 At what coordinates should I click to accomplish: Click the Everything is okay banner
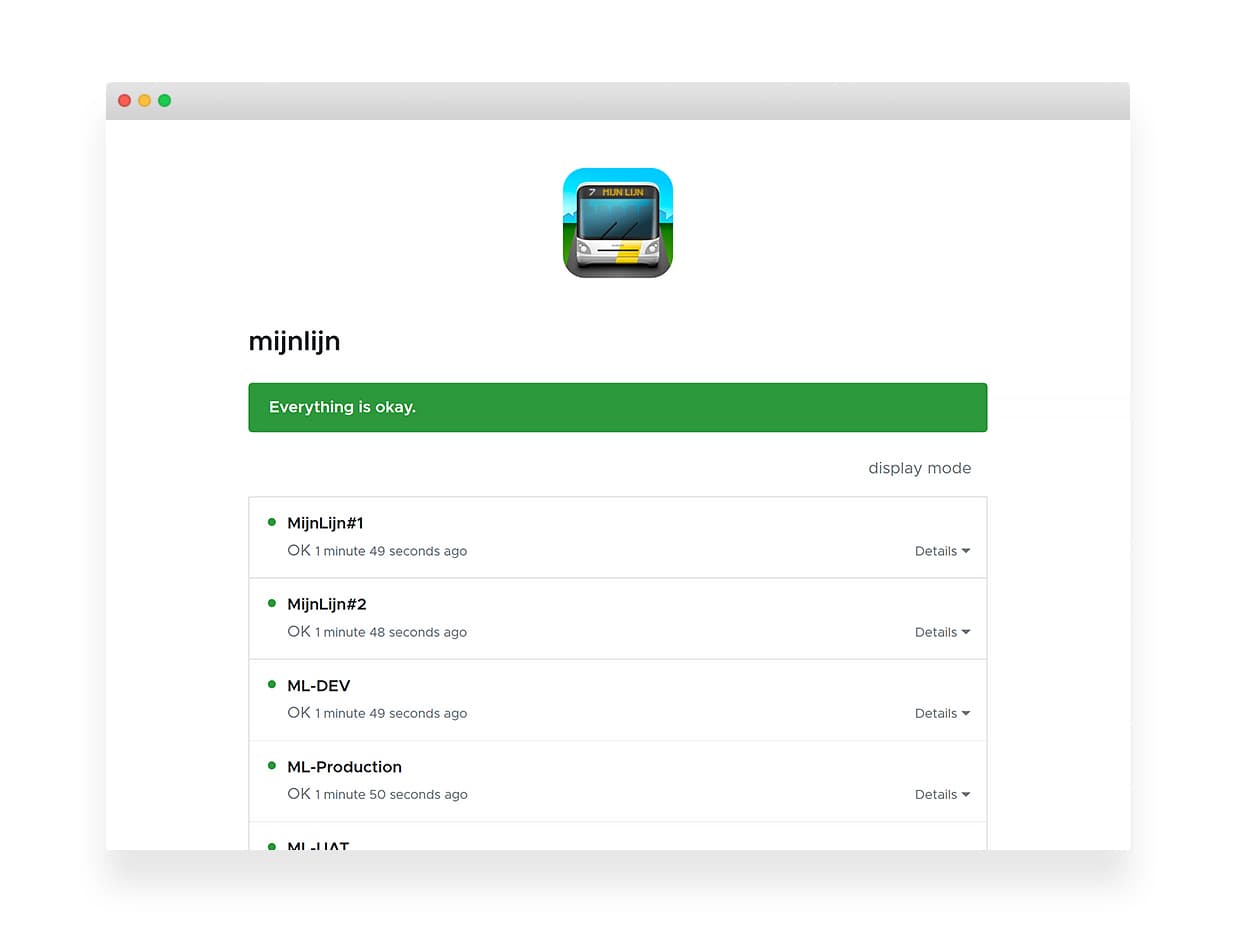[617, 407]
